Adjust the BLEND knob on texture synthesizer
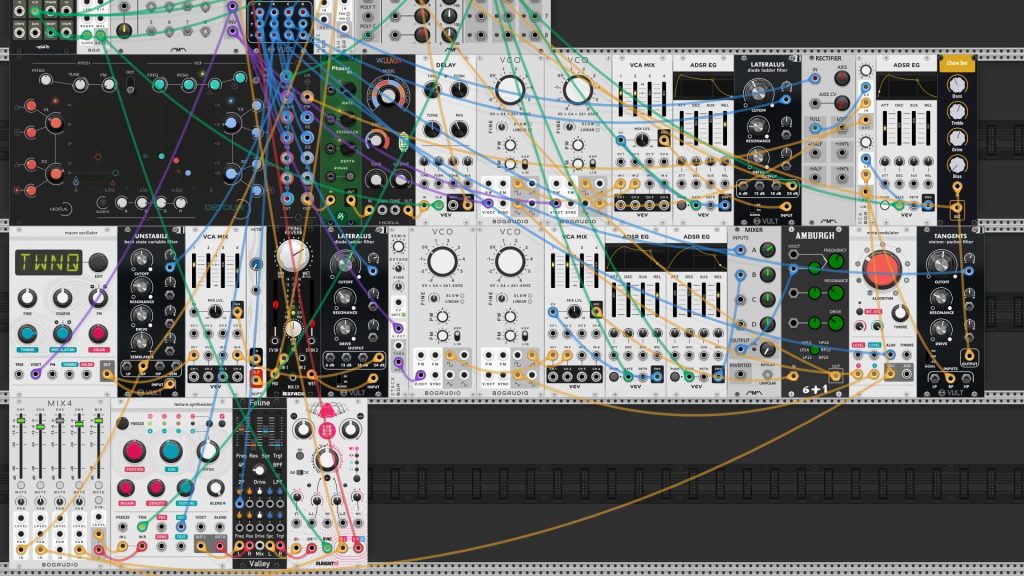Viewport: 1024px width, 576px height. coord(216,487)
